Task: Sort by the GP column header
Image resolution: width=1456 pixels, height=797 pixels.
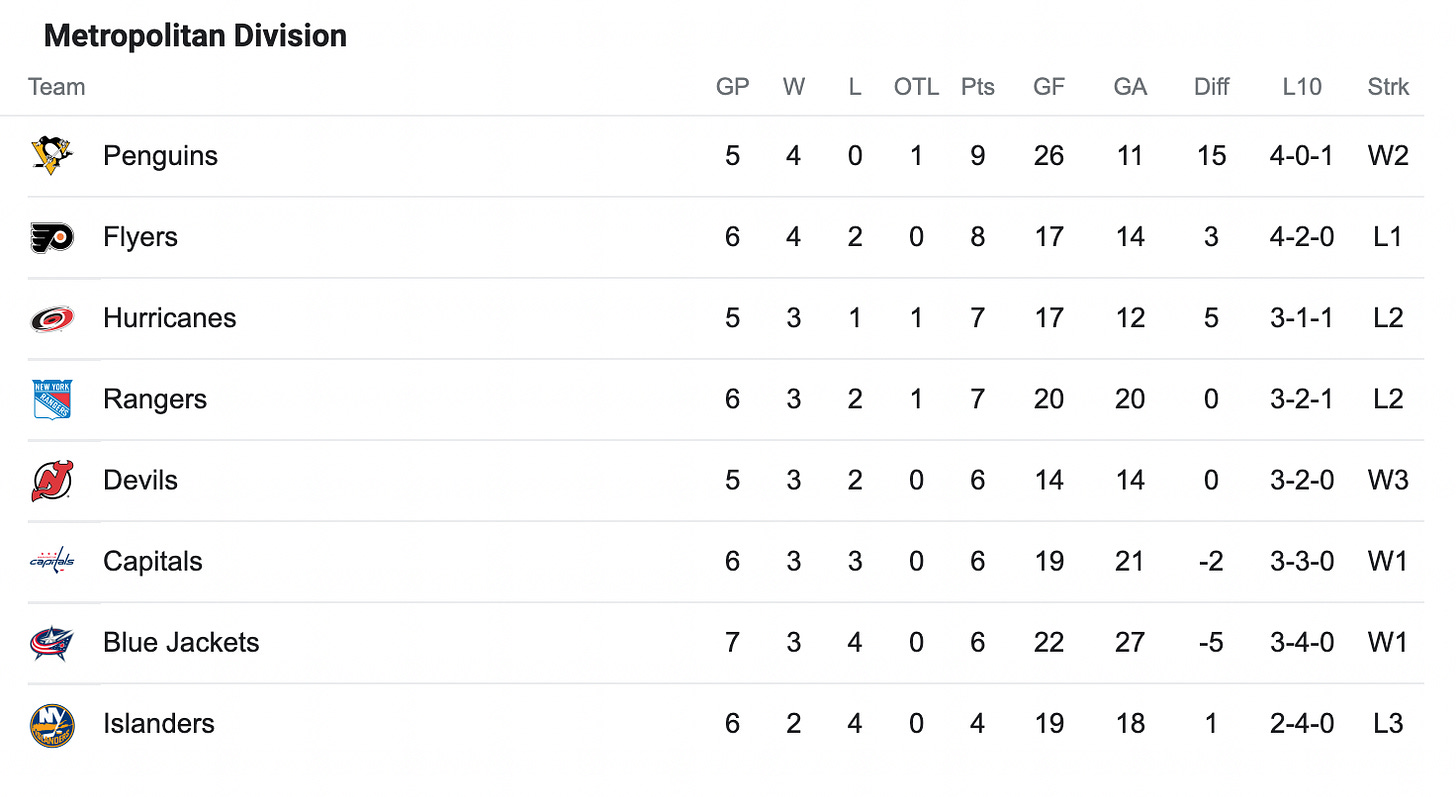Action: 733,87
